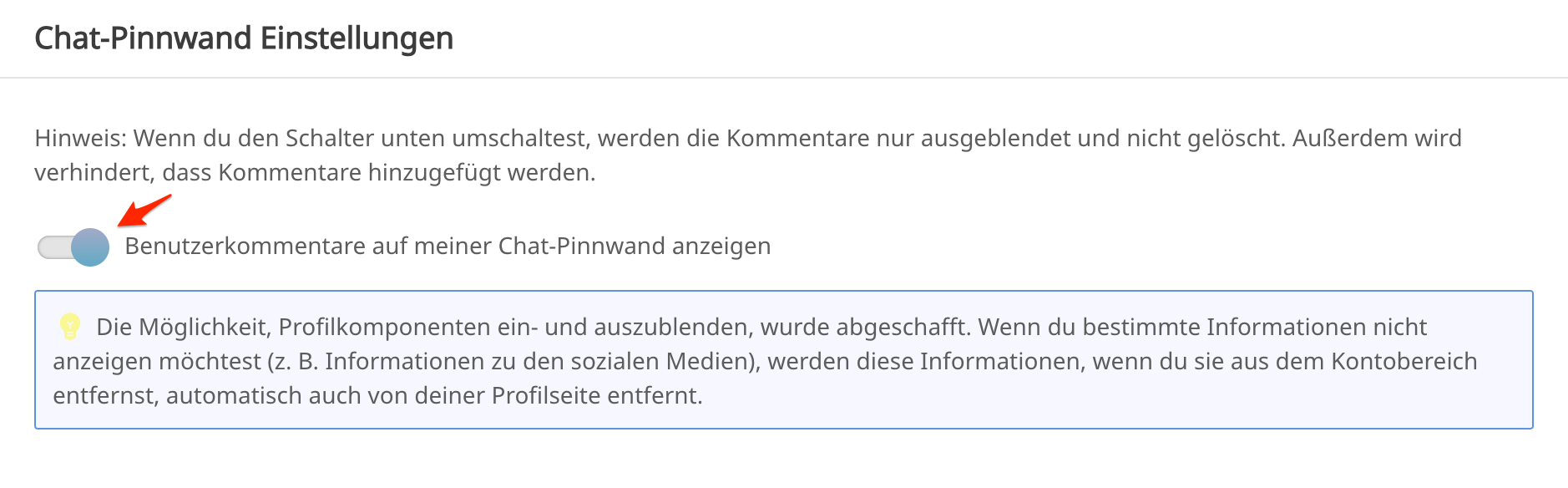Click the red arrow annotation

(x=144, y=211)
